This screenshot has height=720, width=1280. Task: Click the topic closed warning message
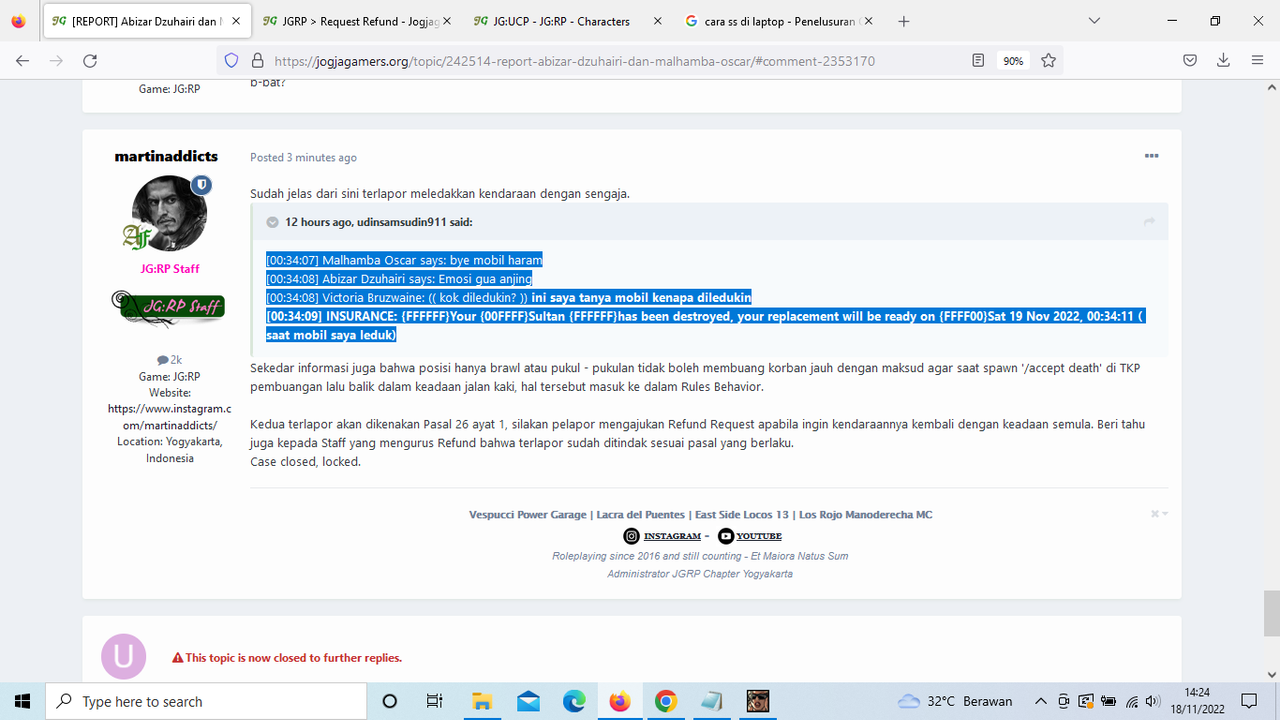287,658
